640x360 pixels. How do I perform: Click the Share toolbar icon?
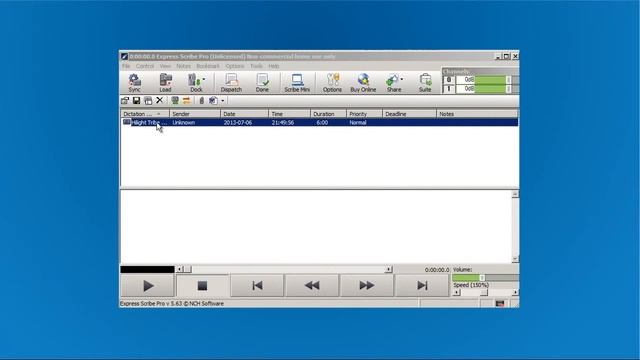pos(393,83)
